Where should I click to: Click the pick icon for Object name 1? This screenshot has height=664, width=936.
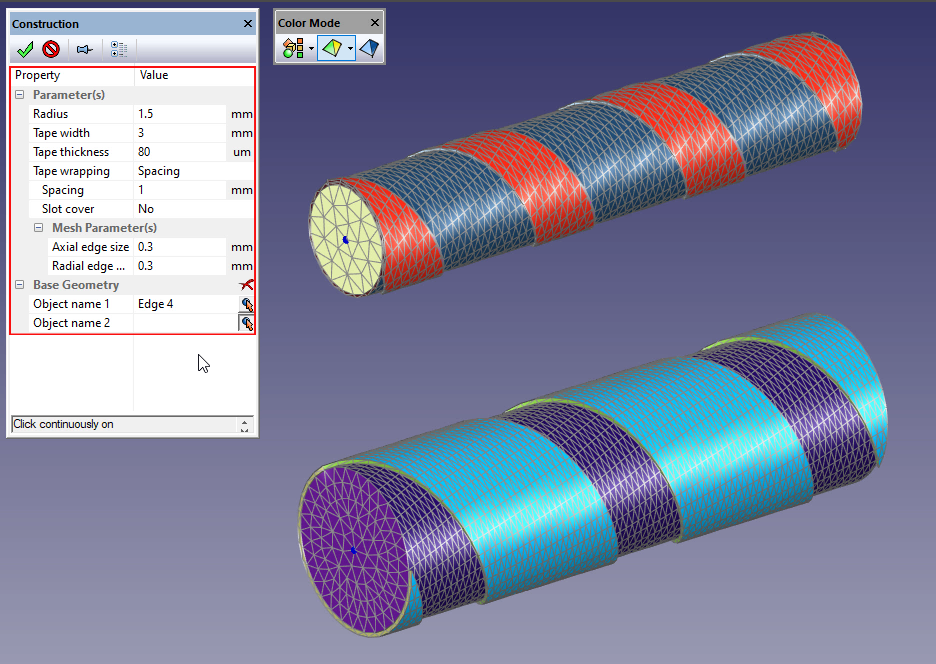[x=246, y=304]
